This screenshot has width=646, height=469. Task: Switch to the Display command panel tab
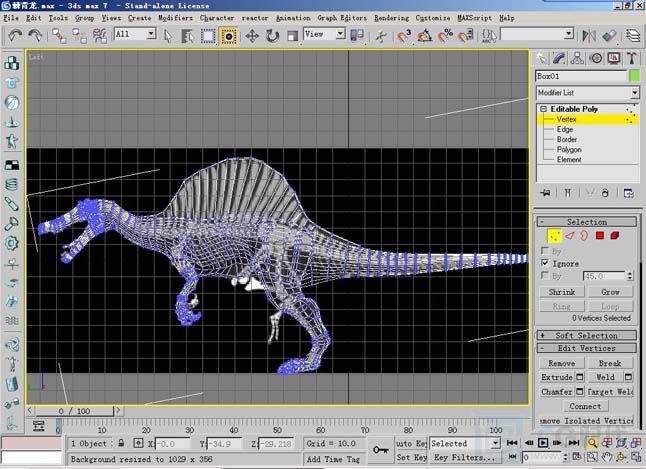[x=614, y=58]
